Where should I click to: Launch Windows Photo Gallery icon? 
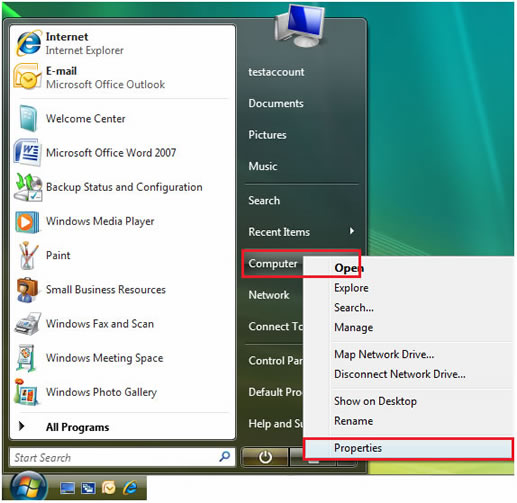pos(26,392)
